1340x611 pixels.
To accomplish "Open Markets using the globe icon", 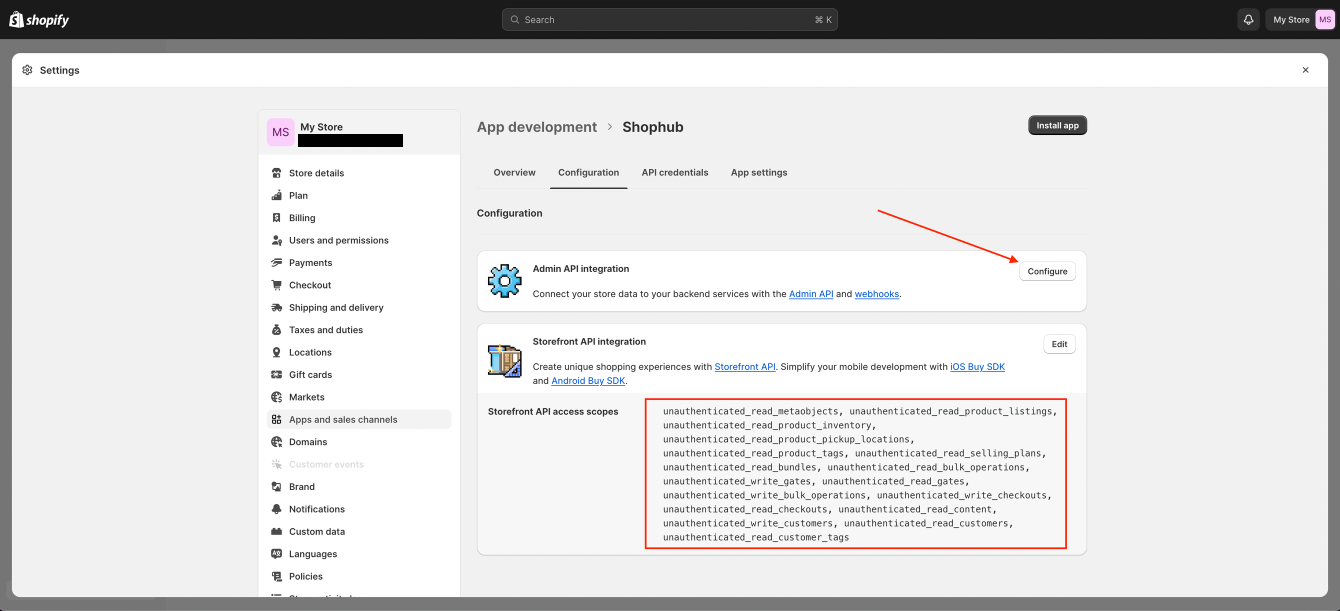I will coord(277,396).
